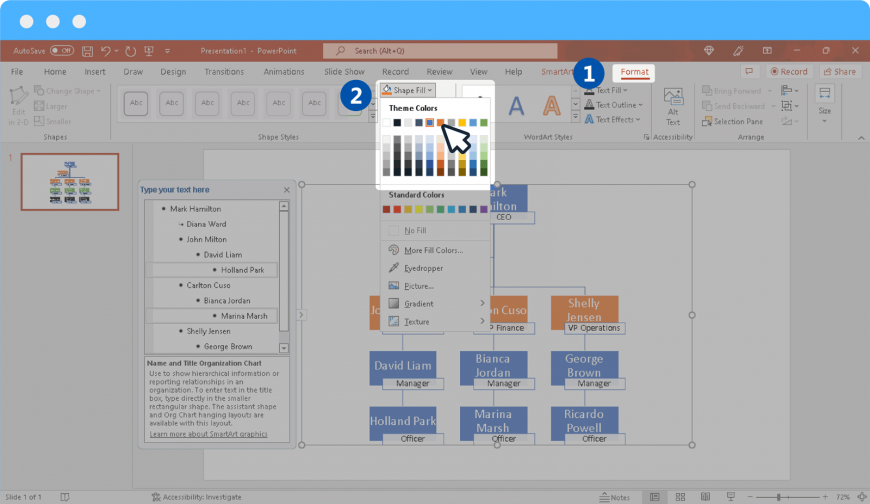Image resolution: width=870 pixels, height=504 pixels.
Task: Open the View tab
Action: click(x=478, y=72)
